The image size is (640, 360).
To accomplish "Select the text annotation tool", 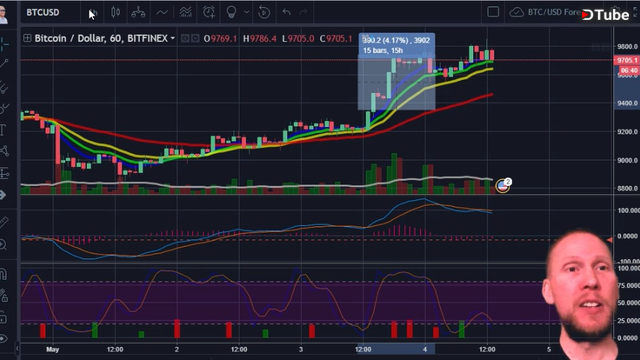I will tap(3, 130).
